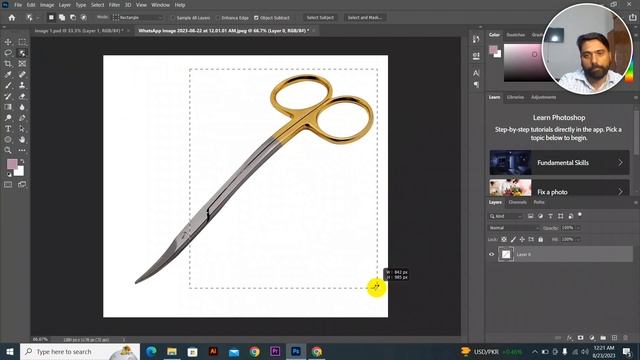Select the Eyedropper tool
Viewport: 640px width, 360px height.
tap(8, 74)
